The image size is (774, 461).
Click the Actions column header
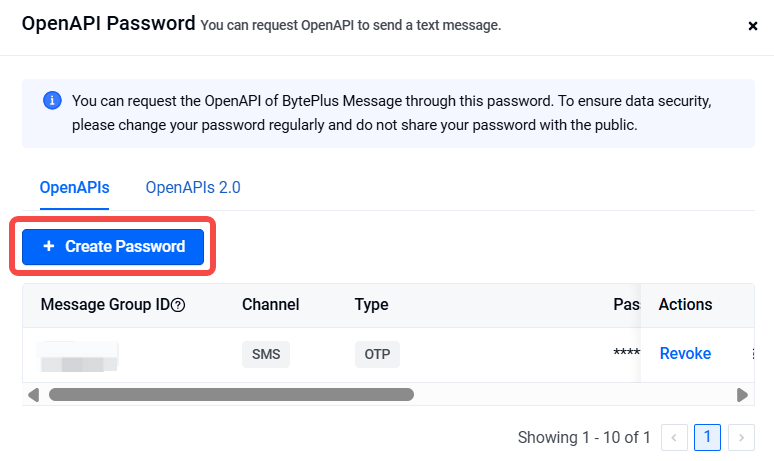coord(685,305)
